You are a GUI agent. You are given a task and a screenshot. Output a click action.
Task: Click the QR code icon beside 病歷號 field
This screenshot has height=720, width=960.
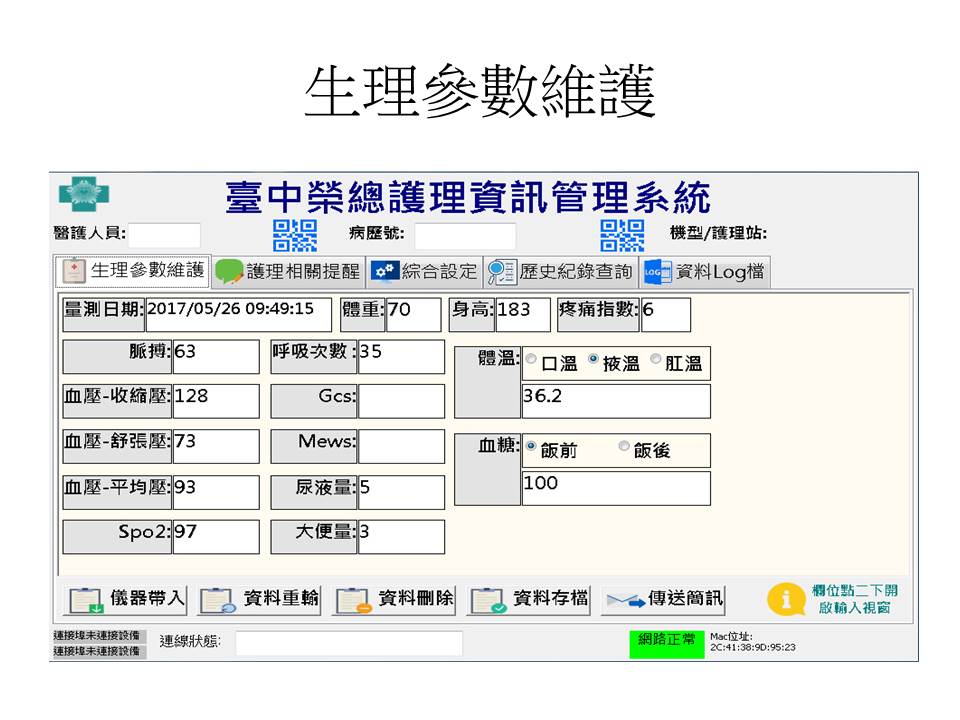coord(622,236)
